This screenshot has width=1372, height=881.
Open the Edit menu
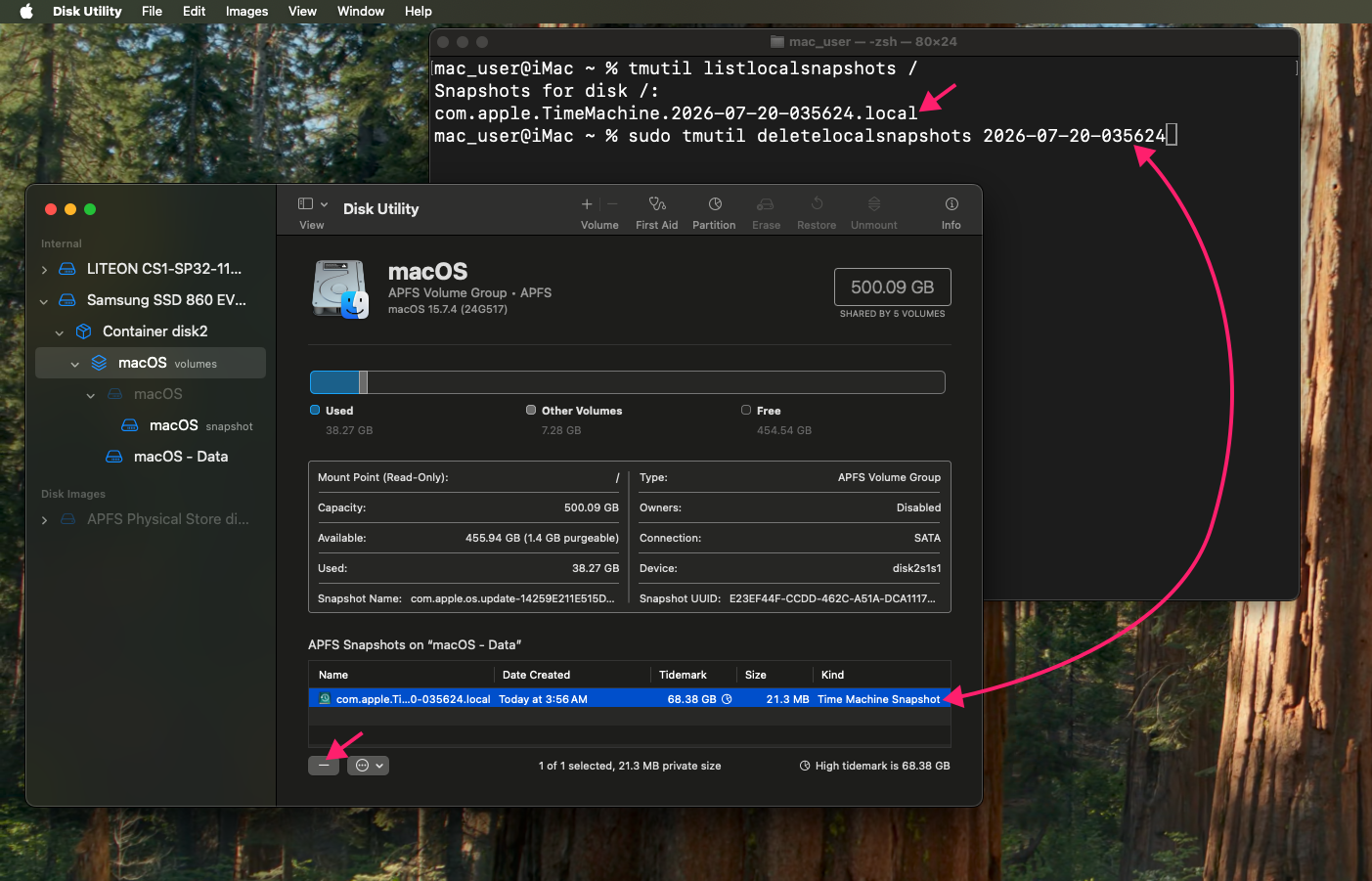[194, 11]
